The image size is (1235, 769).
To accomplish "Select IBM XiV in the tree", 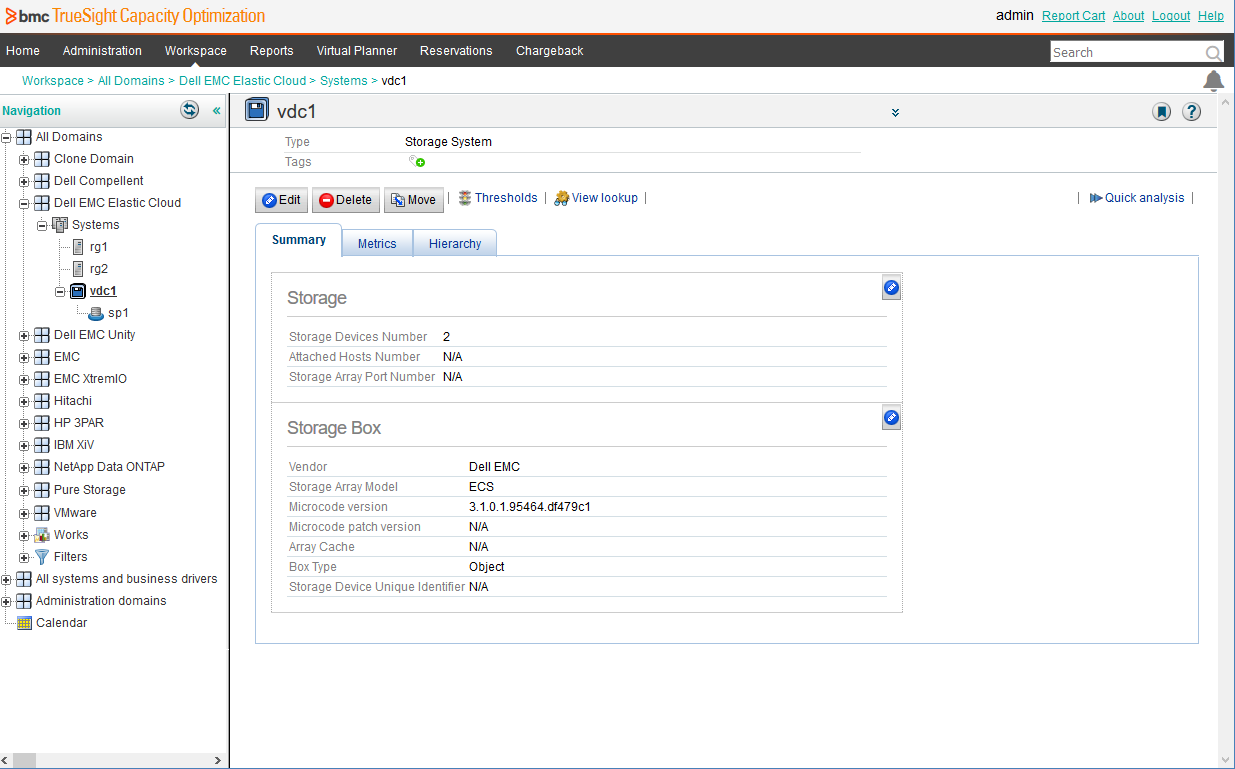I will pyautogui.click(x=74, y=445).
